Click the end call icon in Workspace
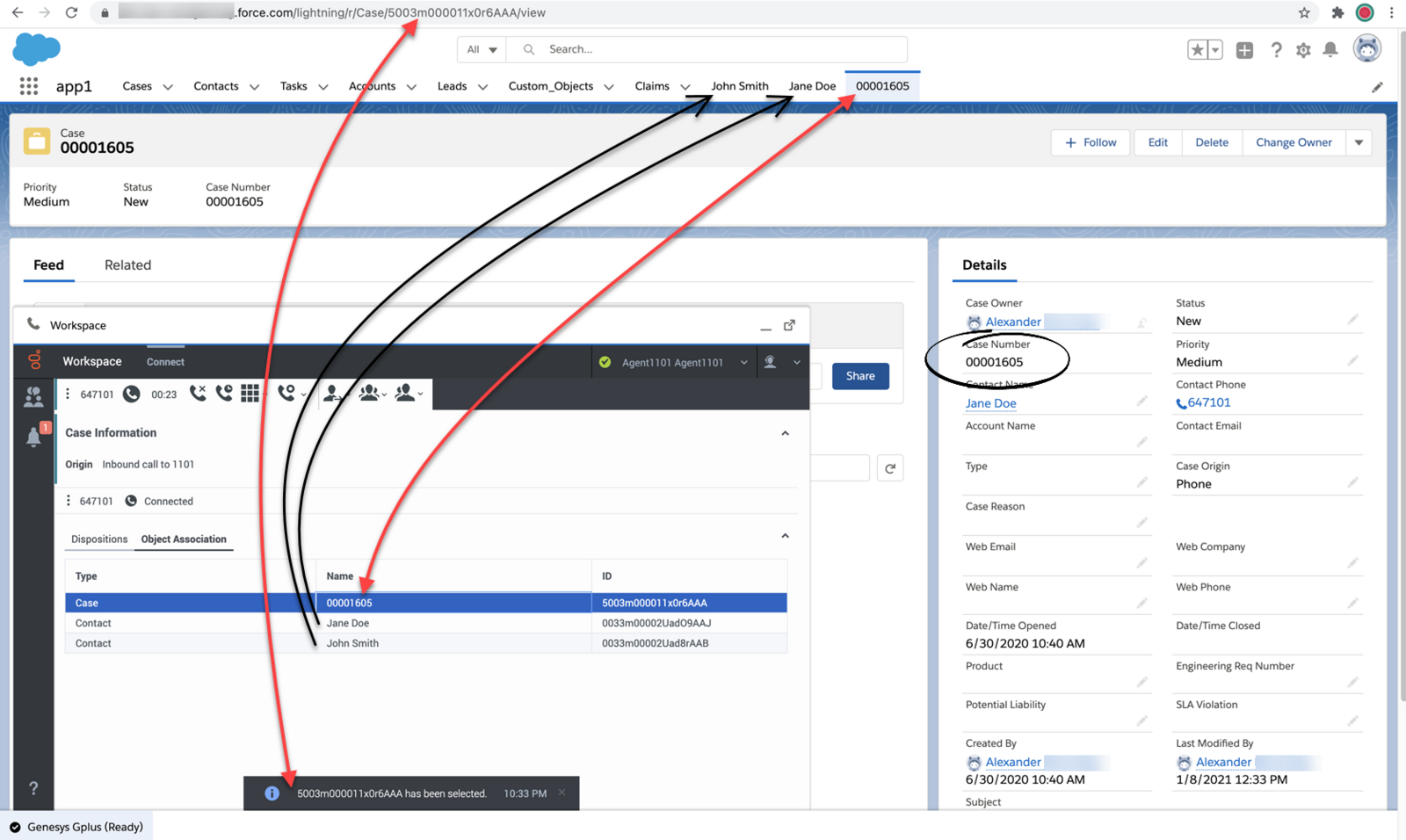 click(198, 394)
